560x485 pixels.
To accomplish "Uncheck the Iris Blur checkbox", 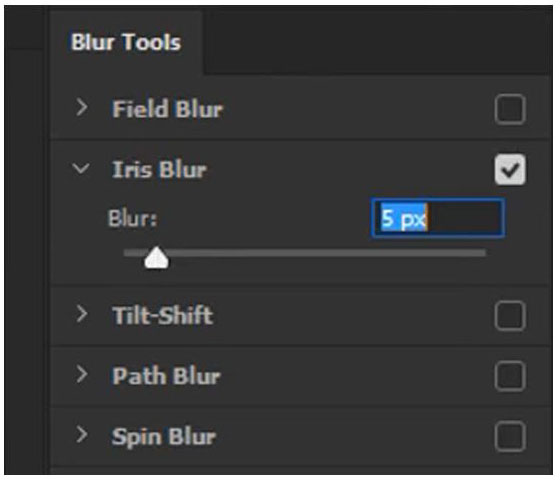I will 510,170.
